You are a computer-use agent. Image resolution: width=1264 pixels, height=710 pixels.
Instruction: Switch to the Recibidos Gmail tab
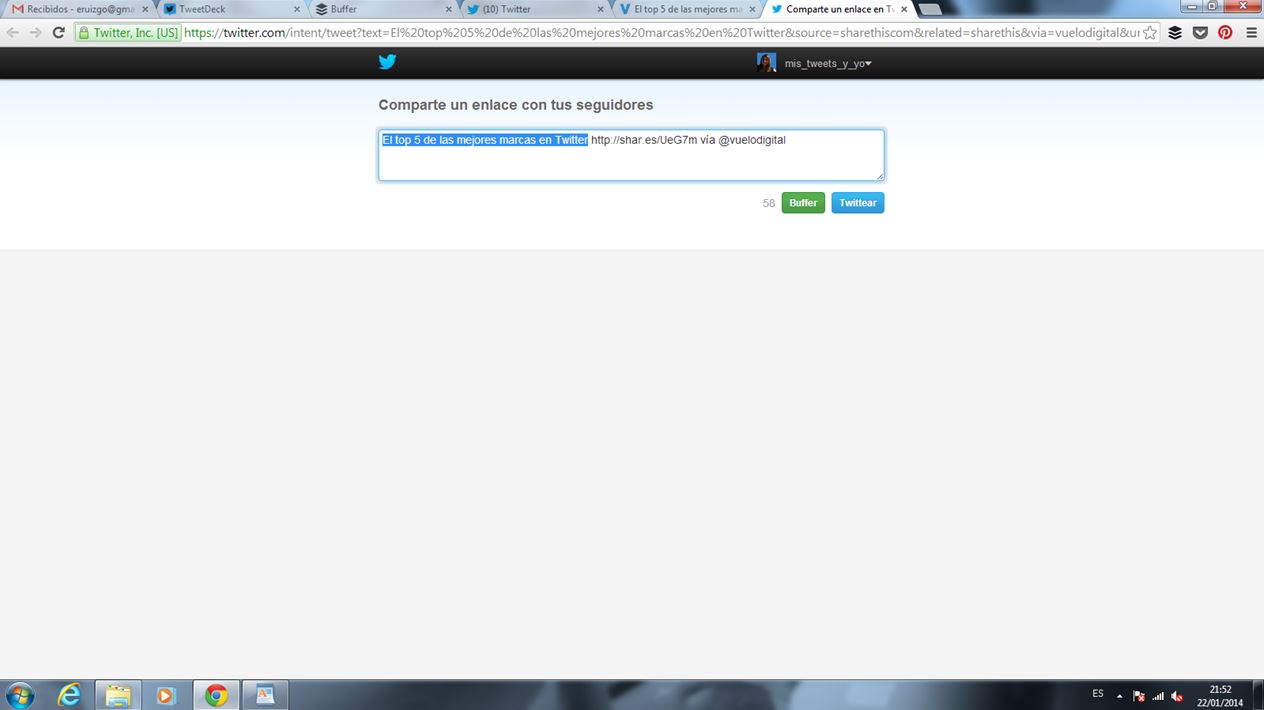click(x=80, y=9)
